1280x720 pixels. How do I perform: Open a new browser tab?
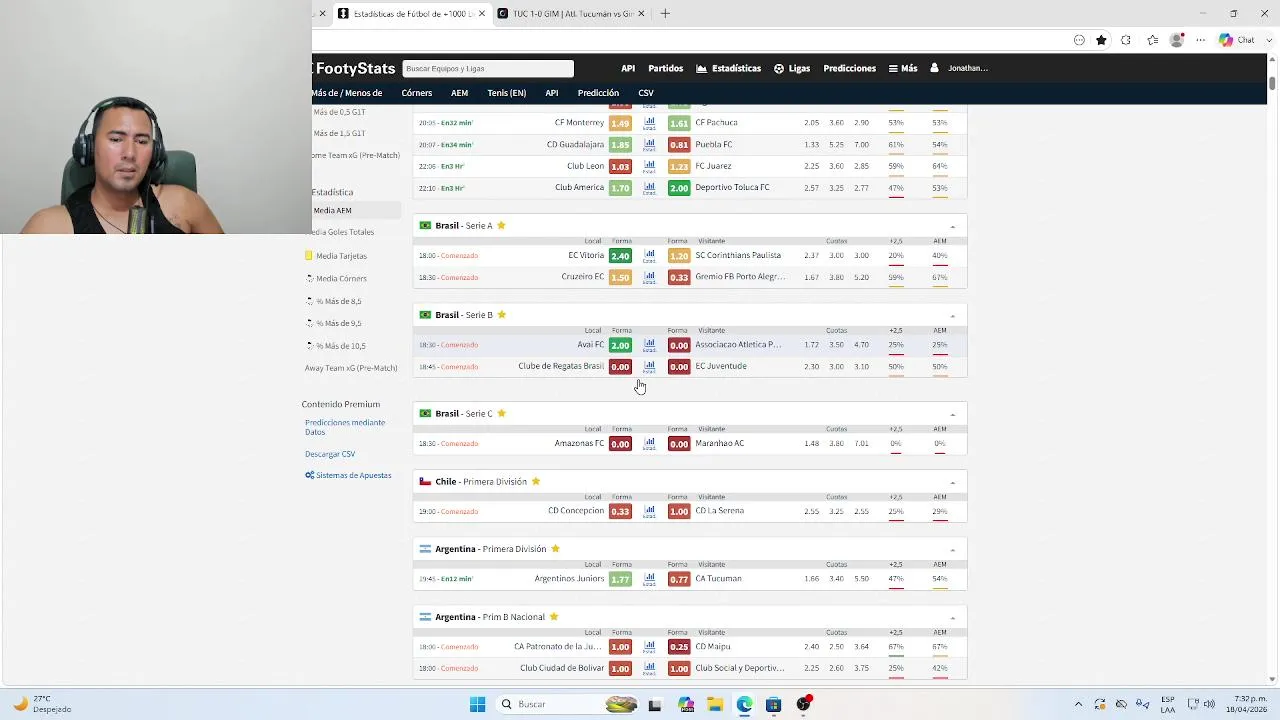tap(665, 13)
